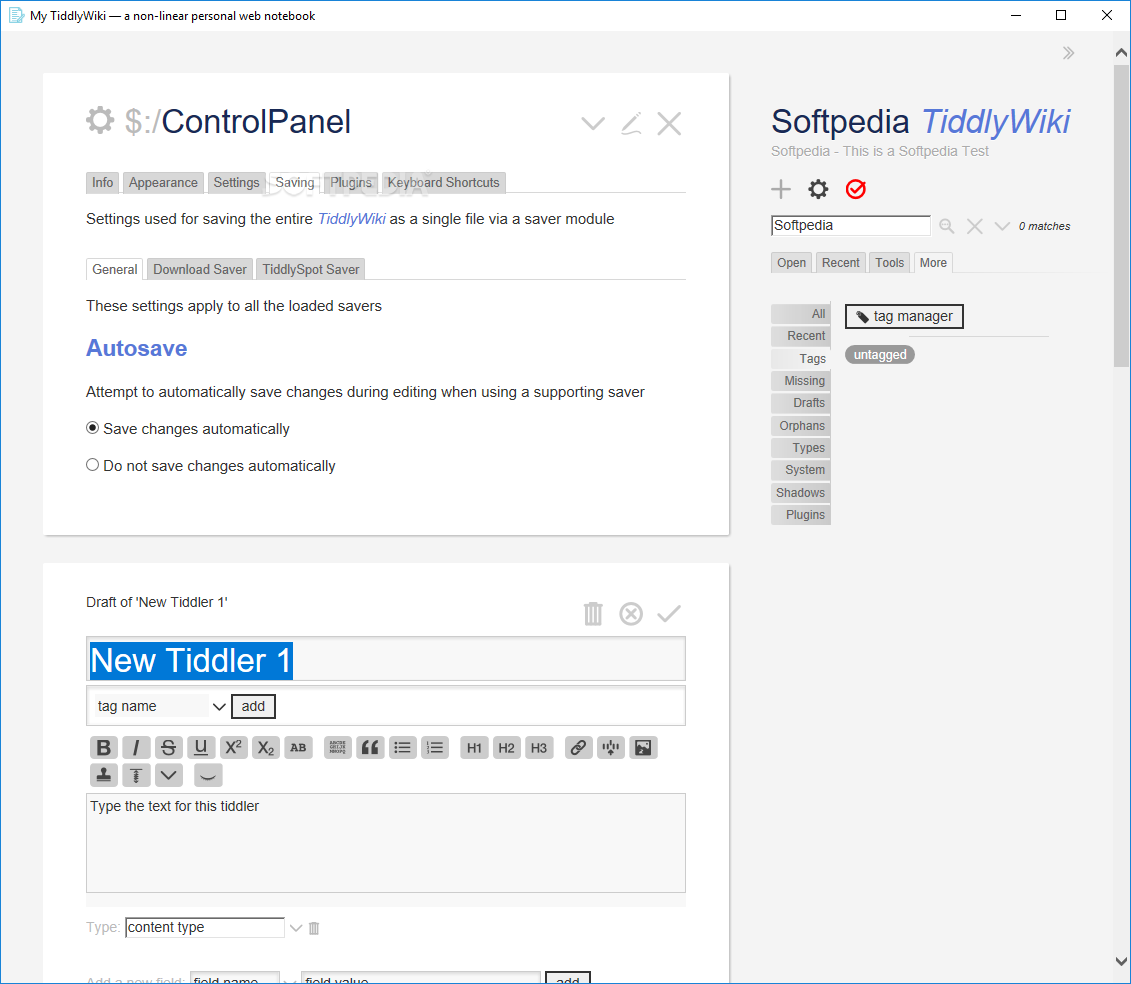Clear the sidebar search field
The width and height of the screenshot is (1131, 984).
[x=974, y=226]
